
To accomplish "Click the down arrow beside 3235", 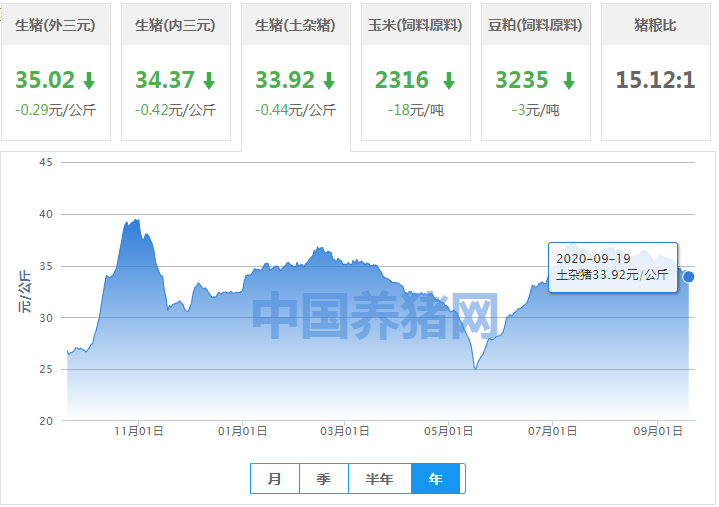I will tap(570, 81).
